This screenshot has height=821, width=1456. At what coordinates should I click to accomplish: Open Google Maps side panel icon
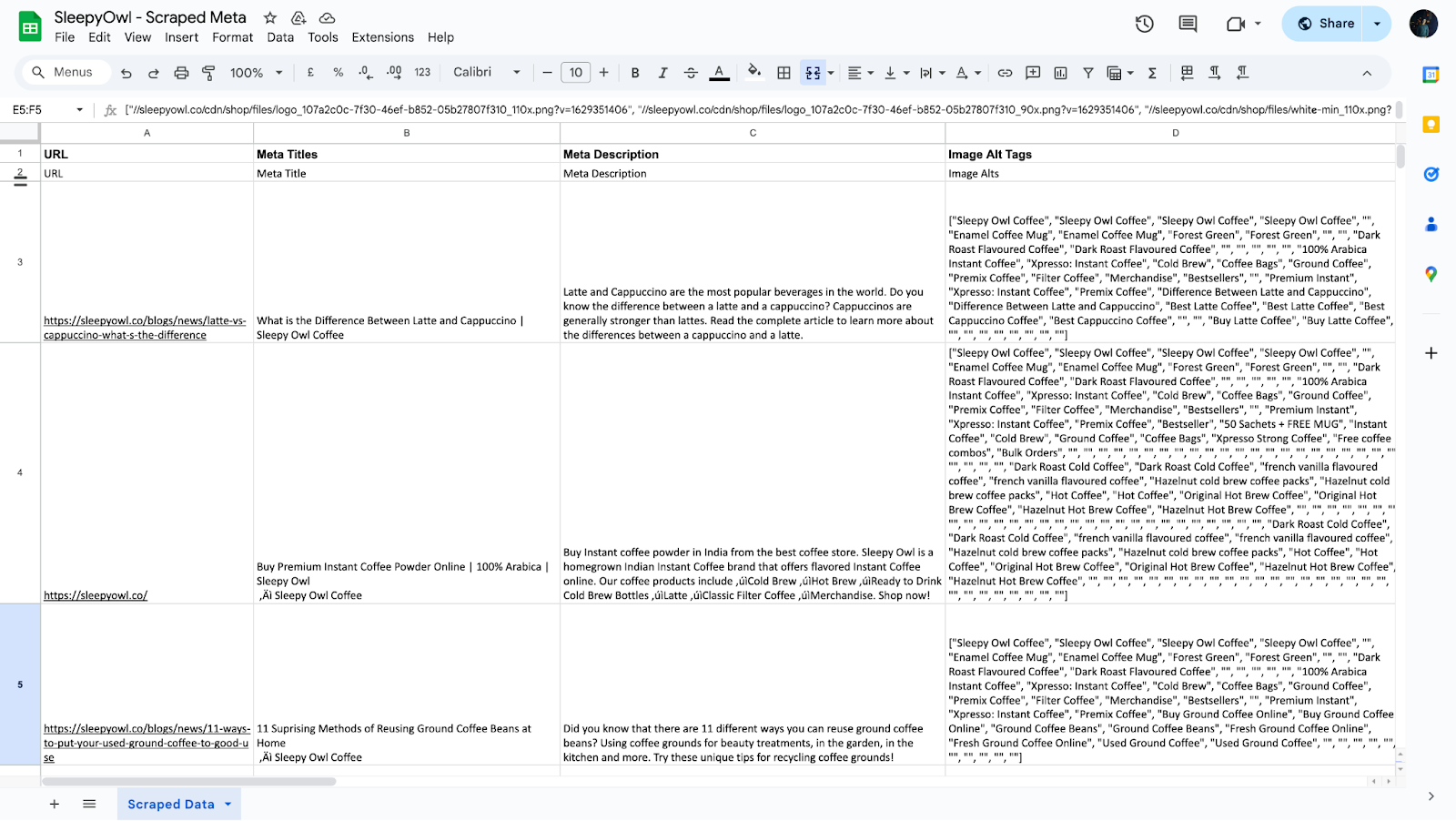[x=1431, y=274]
